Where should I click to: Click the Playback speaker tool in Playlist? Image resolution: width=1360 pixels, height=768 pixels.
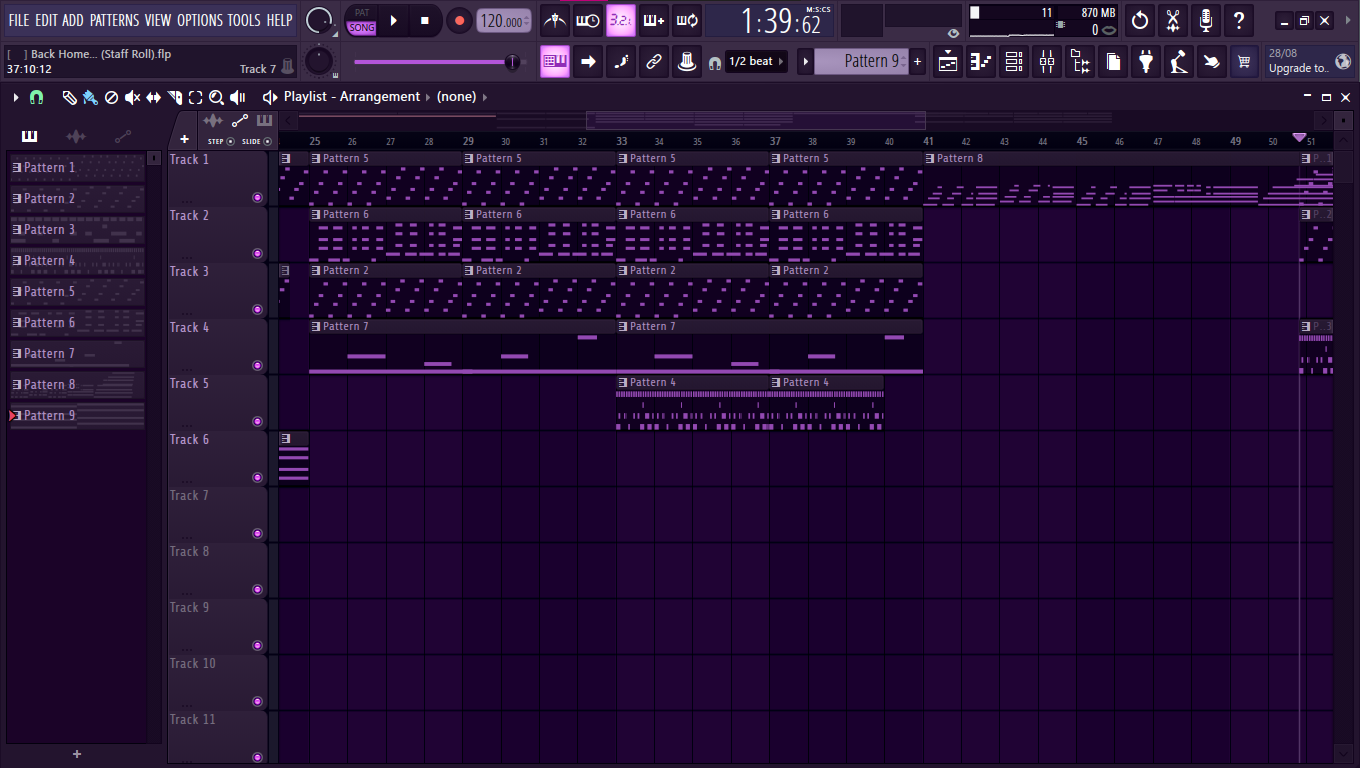(x=238, y=97)
